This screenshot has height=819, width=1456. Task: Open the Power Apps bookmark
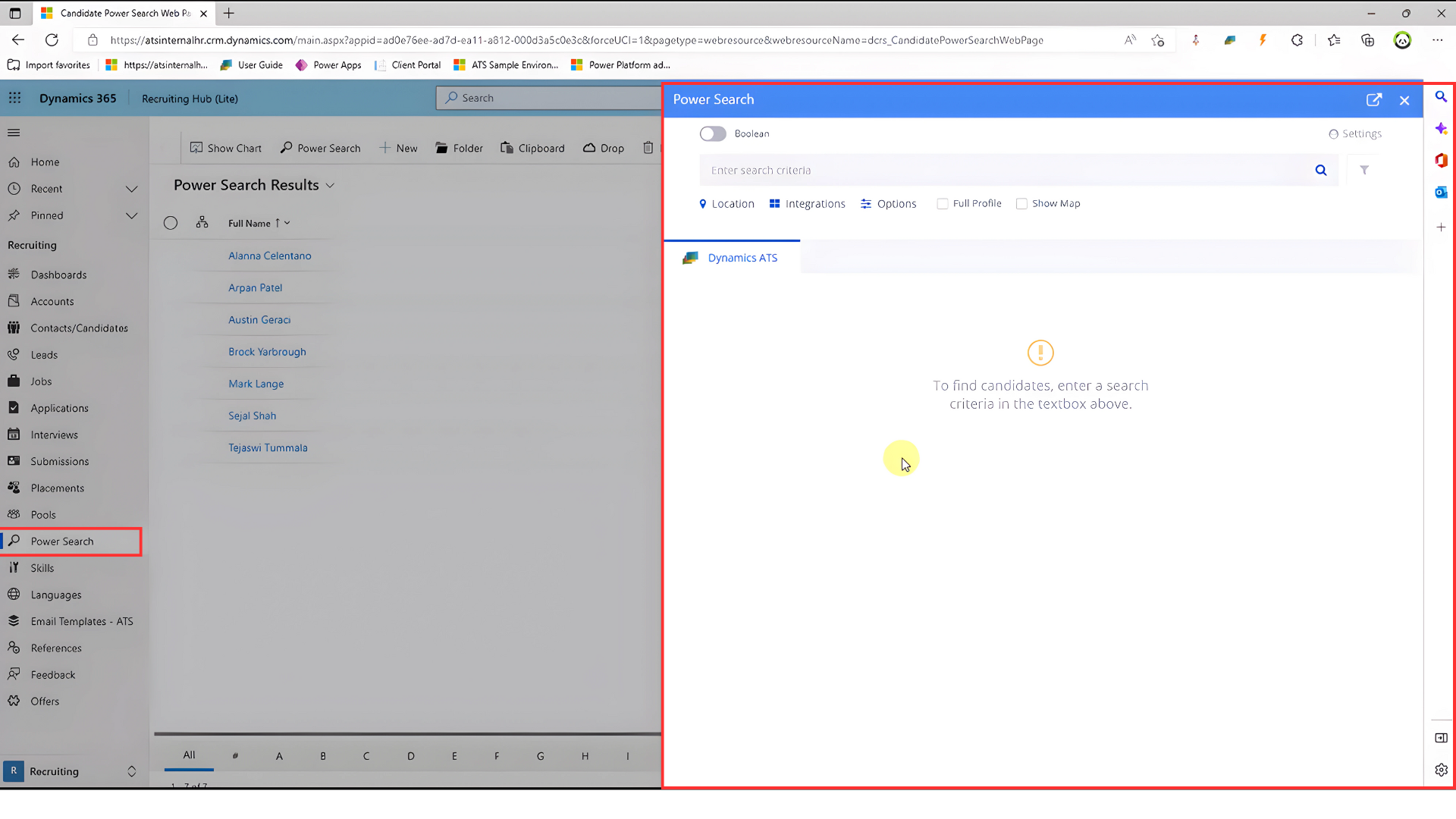329,65
